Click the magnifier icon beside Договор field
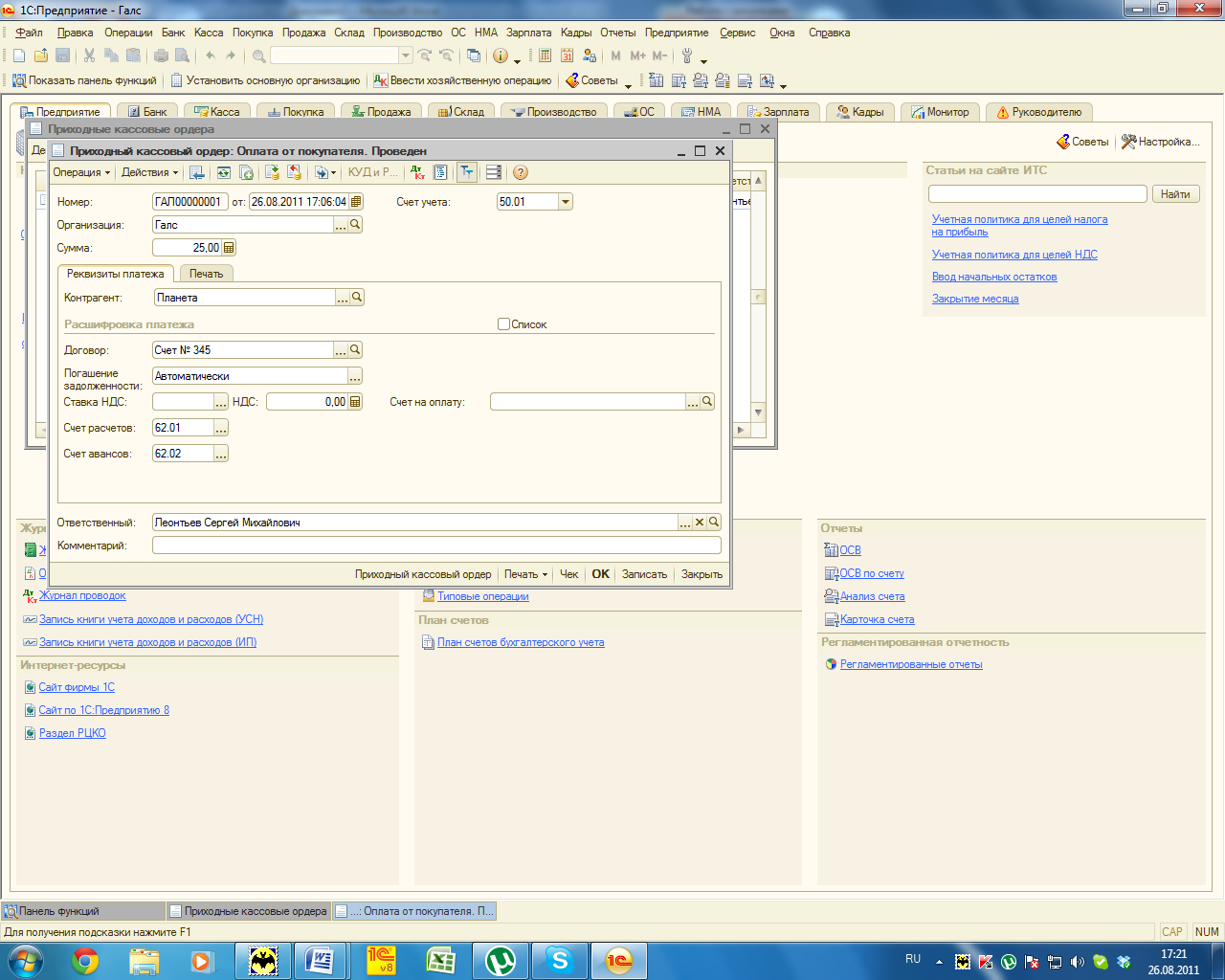This screenshot has width=1225, height=980. 355,350
